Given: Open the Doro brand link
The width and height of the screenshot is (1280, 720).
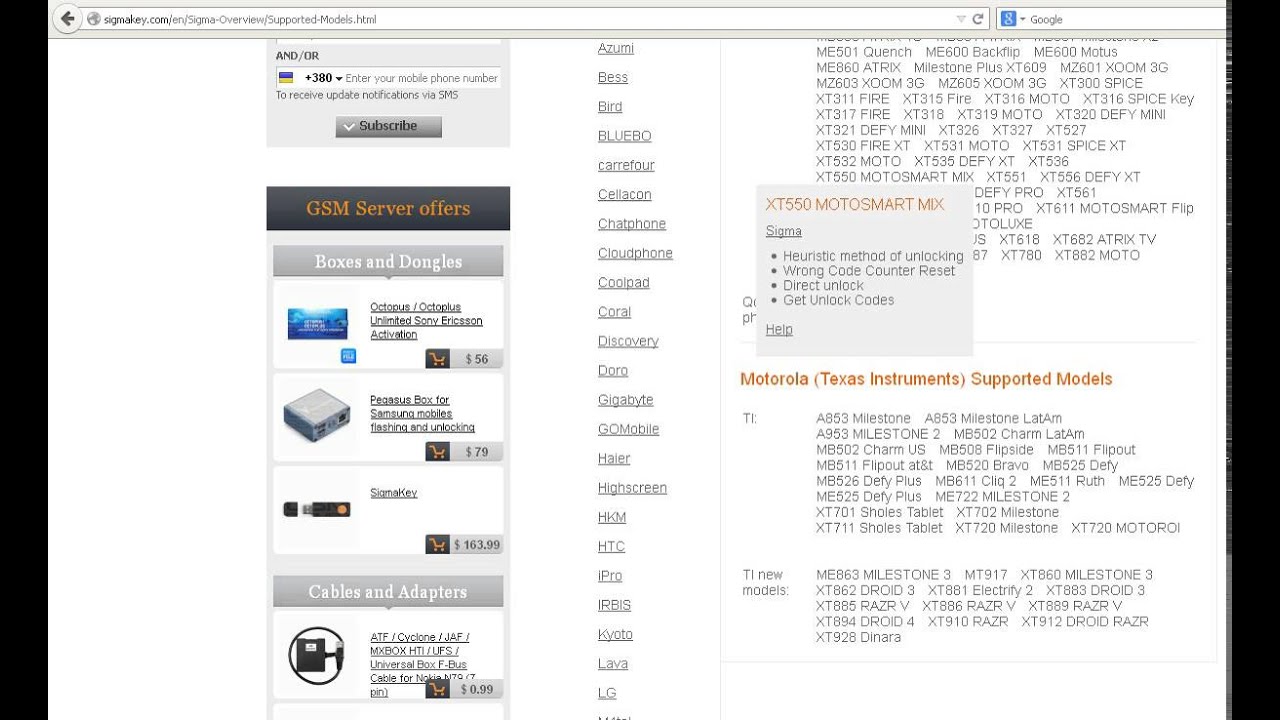Looking at the screenshot, I should [613, 370].
